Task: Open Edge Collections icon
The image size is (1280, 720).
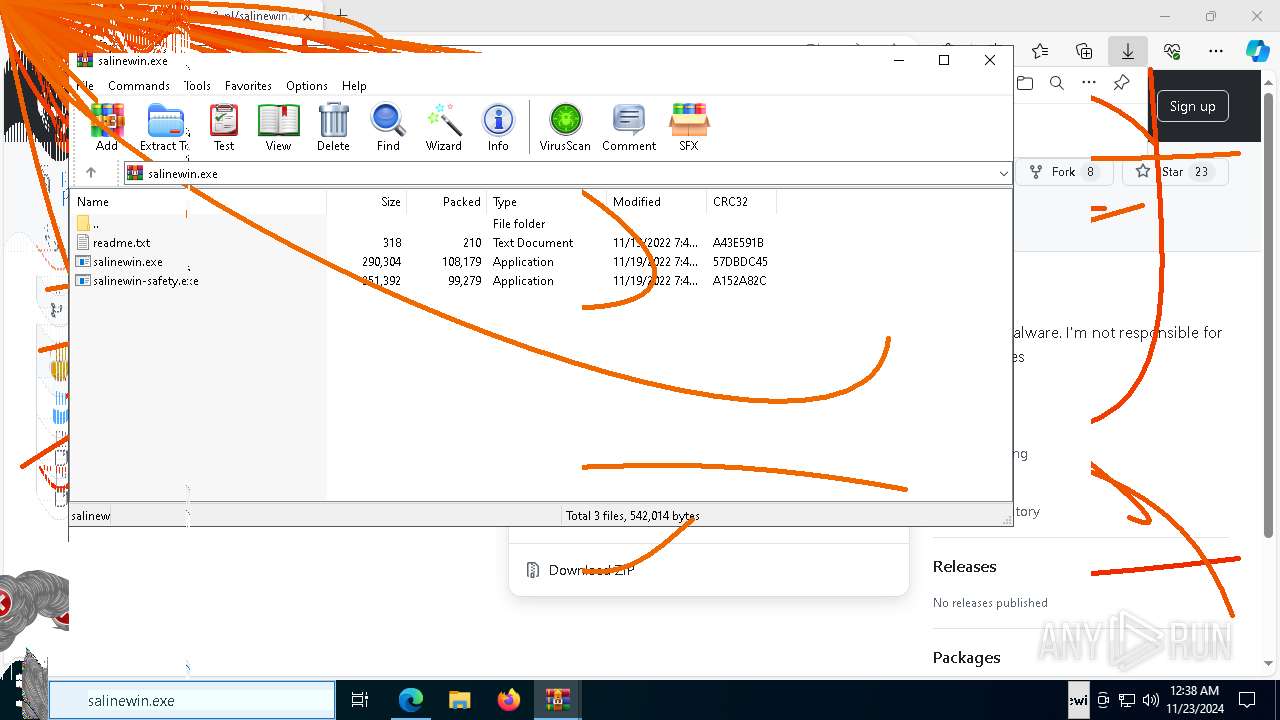Action: pyautogui.click(x=1084, y=51)
